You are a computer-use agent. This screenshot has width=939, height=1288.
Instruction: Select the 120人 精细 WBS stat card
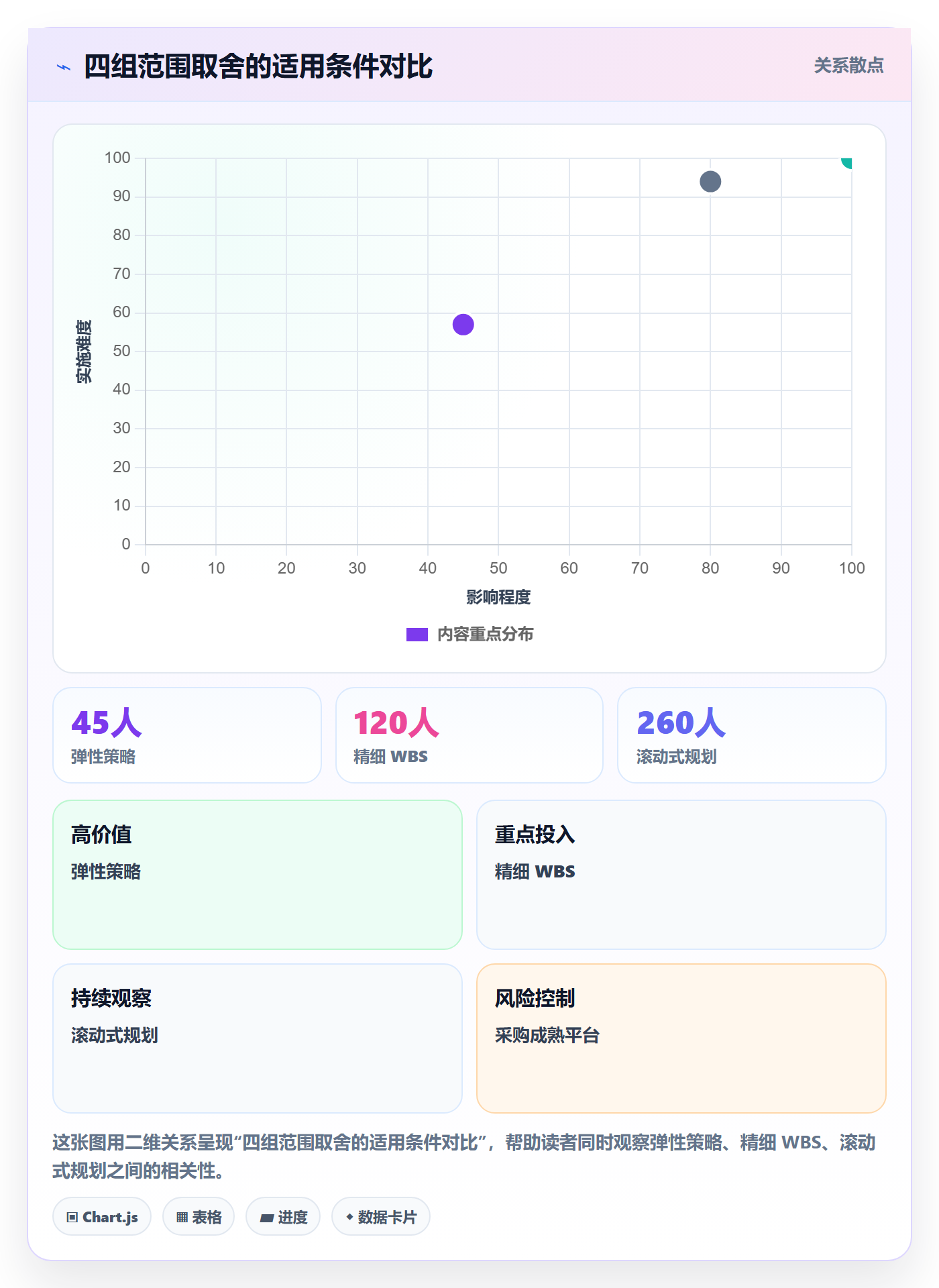point(469,735)
